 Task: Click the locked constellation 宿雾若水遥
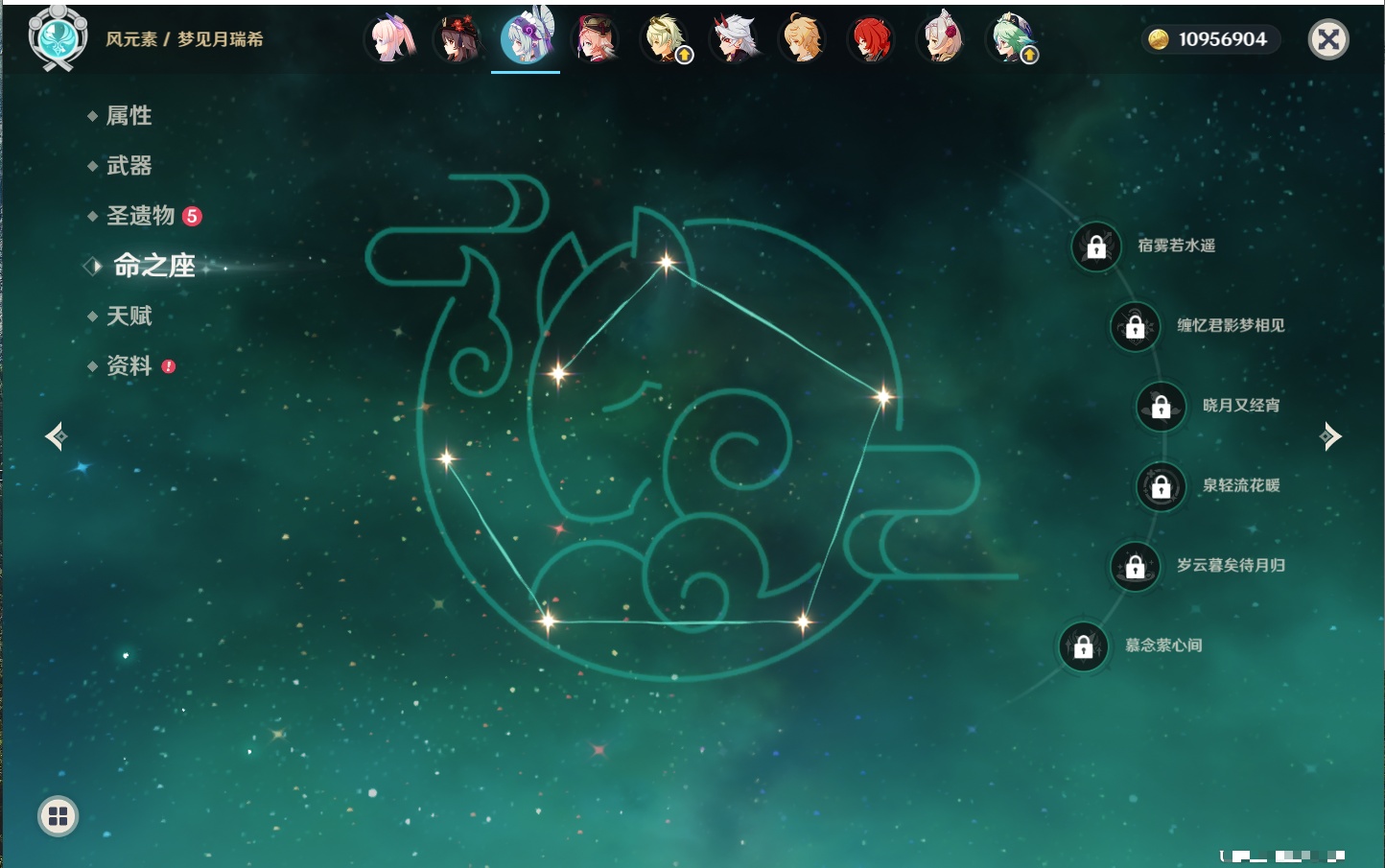(1096, 246)
